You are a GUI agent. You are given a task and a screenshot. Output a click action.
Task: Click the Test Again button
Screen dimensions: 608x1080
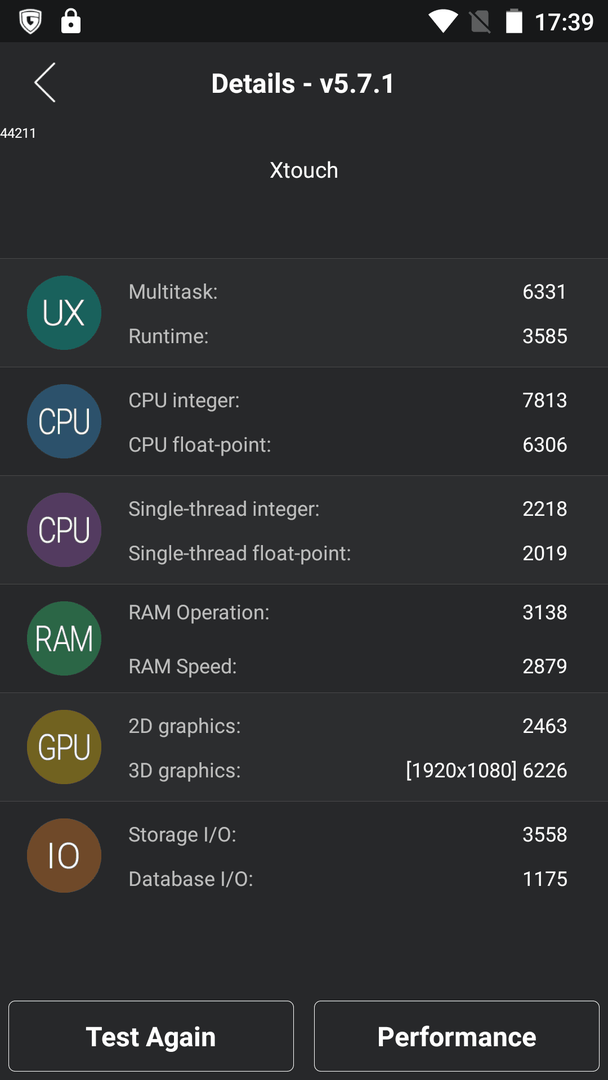(x=151, y=1036)
